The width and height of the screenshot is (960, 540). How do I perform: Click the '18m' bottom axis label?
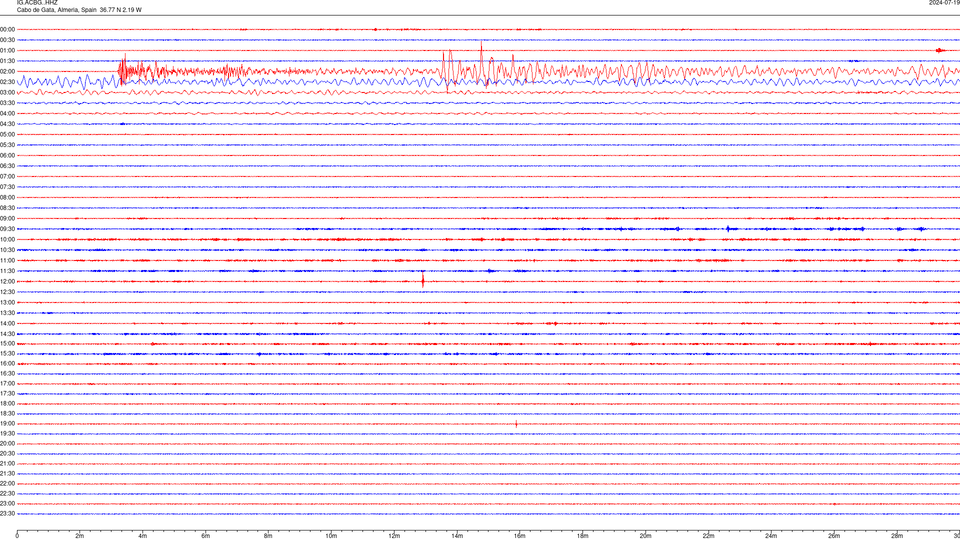(583, 536)
